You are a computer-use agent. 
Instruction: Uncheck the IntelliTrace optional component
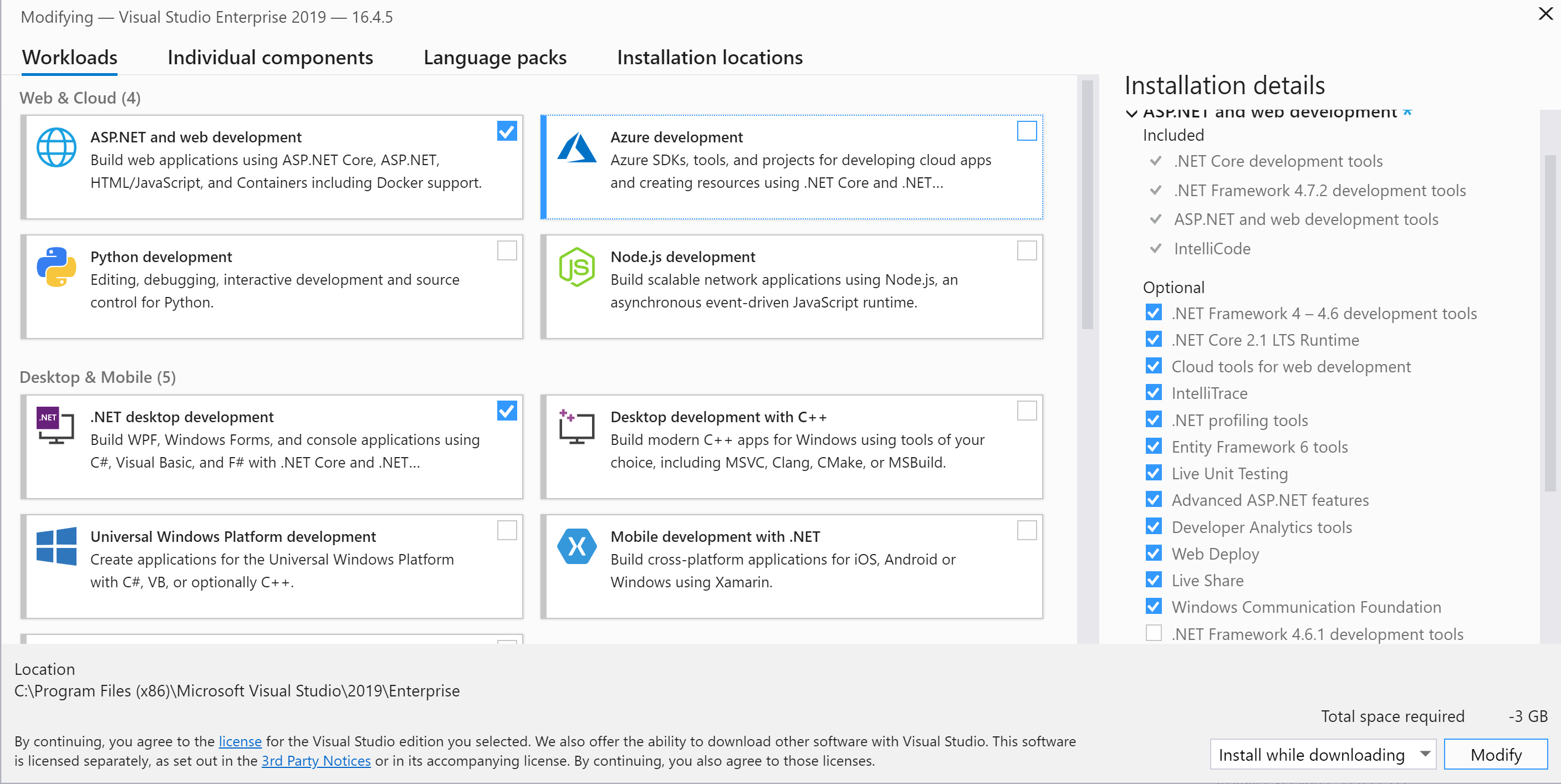coord(1154,393)
